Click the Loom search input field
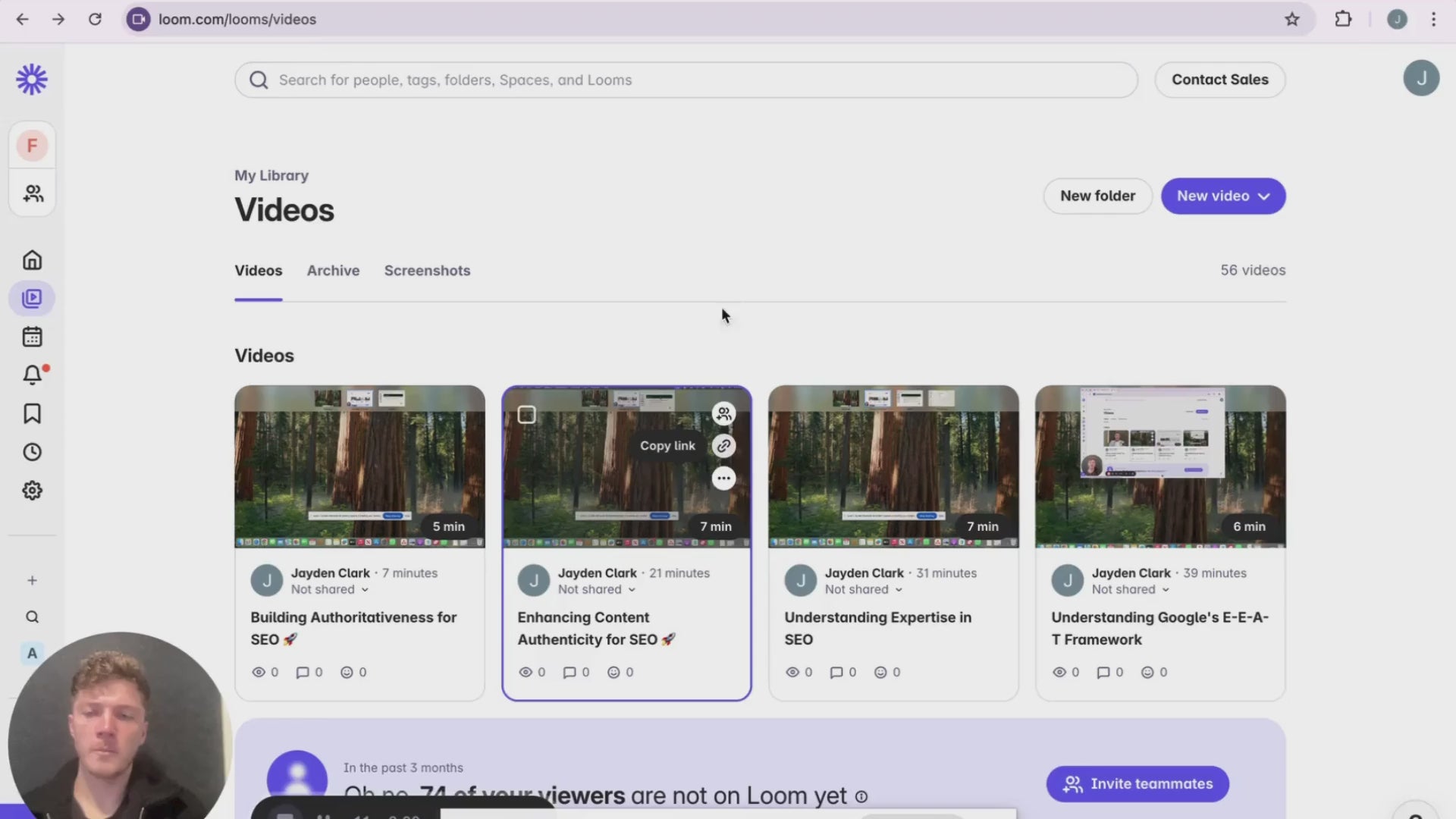 686,80
